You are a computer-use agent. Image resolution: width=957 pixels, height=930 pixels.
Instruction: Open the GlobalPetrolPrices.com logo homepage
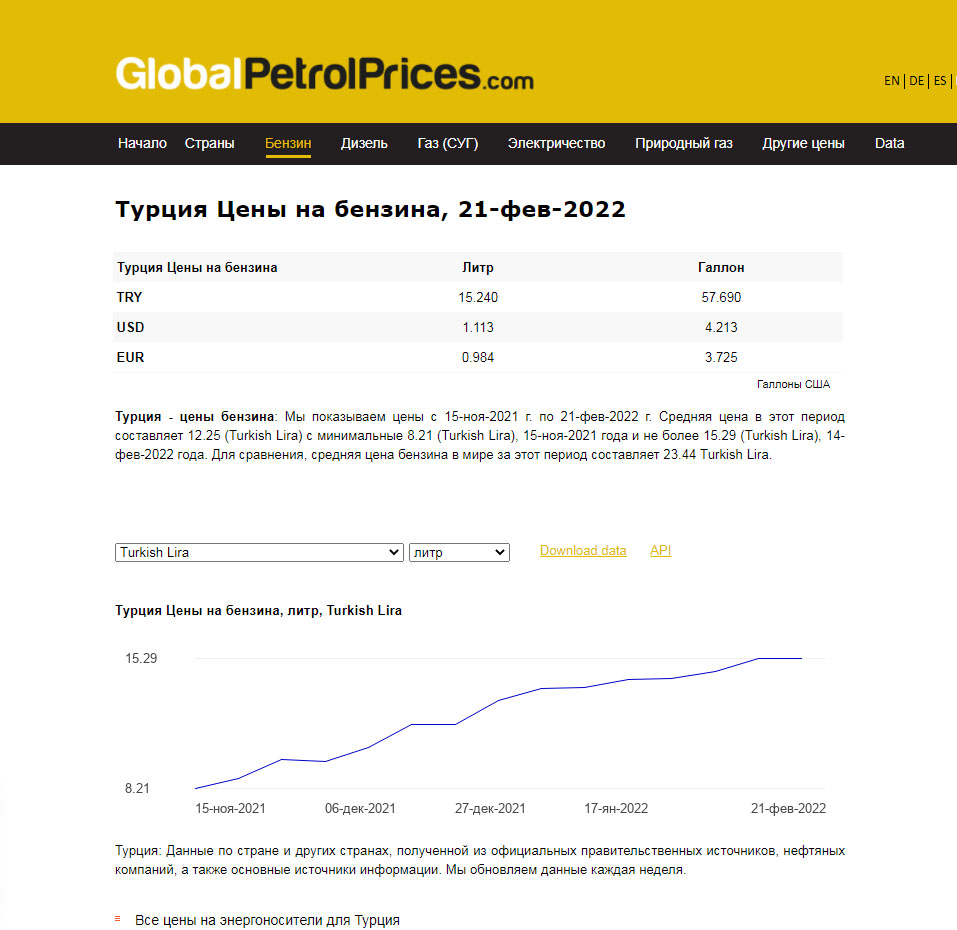325,74
